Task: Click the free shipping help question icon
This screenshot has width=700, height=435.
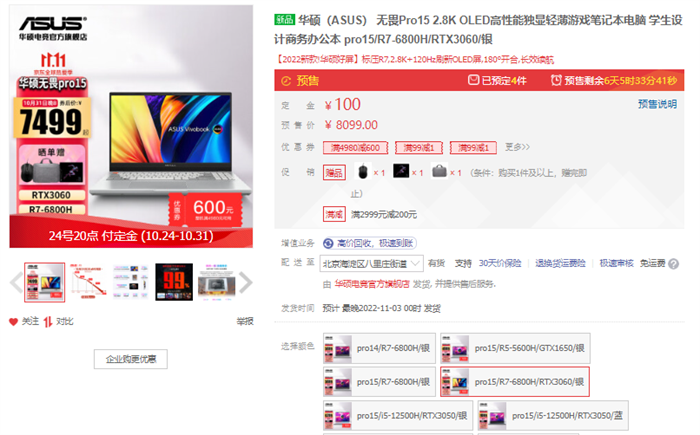Action: [x=674, y=264]
